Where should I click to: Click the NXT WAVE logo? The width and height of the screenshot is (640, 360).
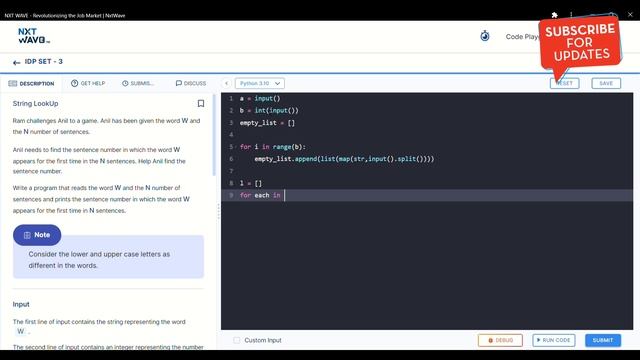34,36
